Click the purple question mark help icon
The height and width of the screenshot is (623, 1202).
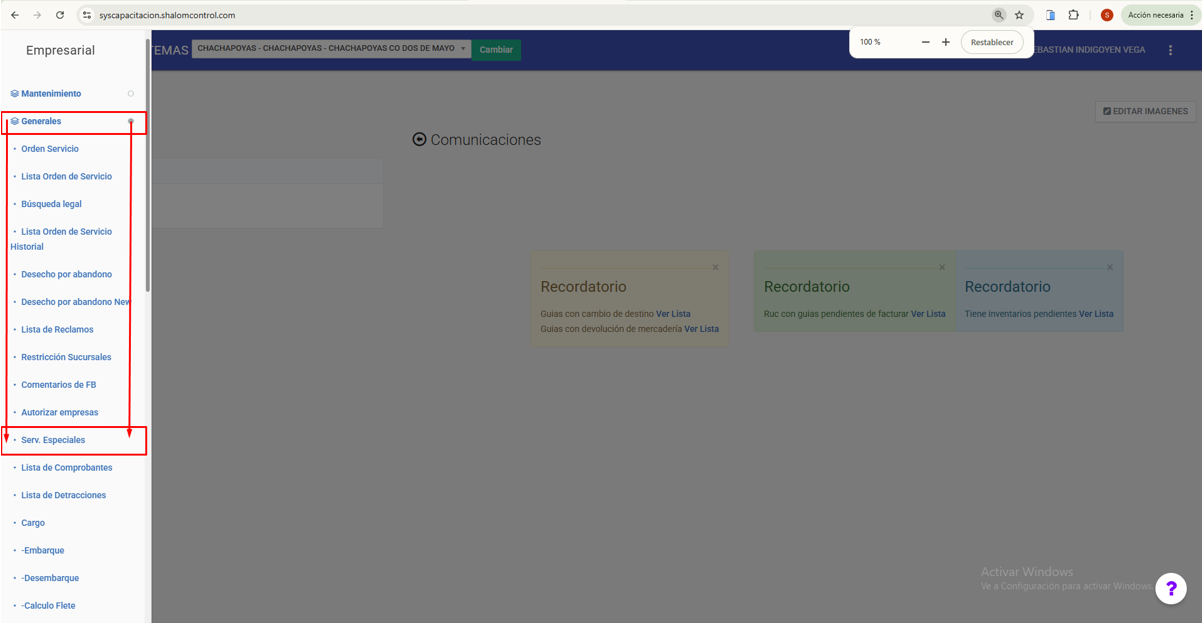pos(1170,589)
